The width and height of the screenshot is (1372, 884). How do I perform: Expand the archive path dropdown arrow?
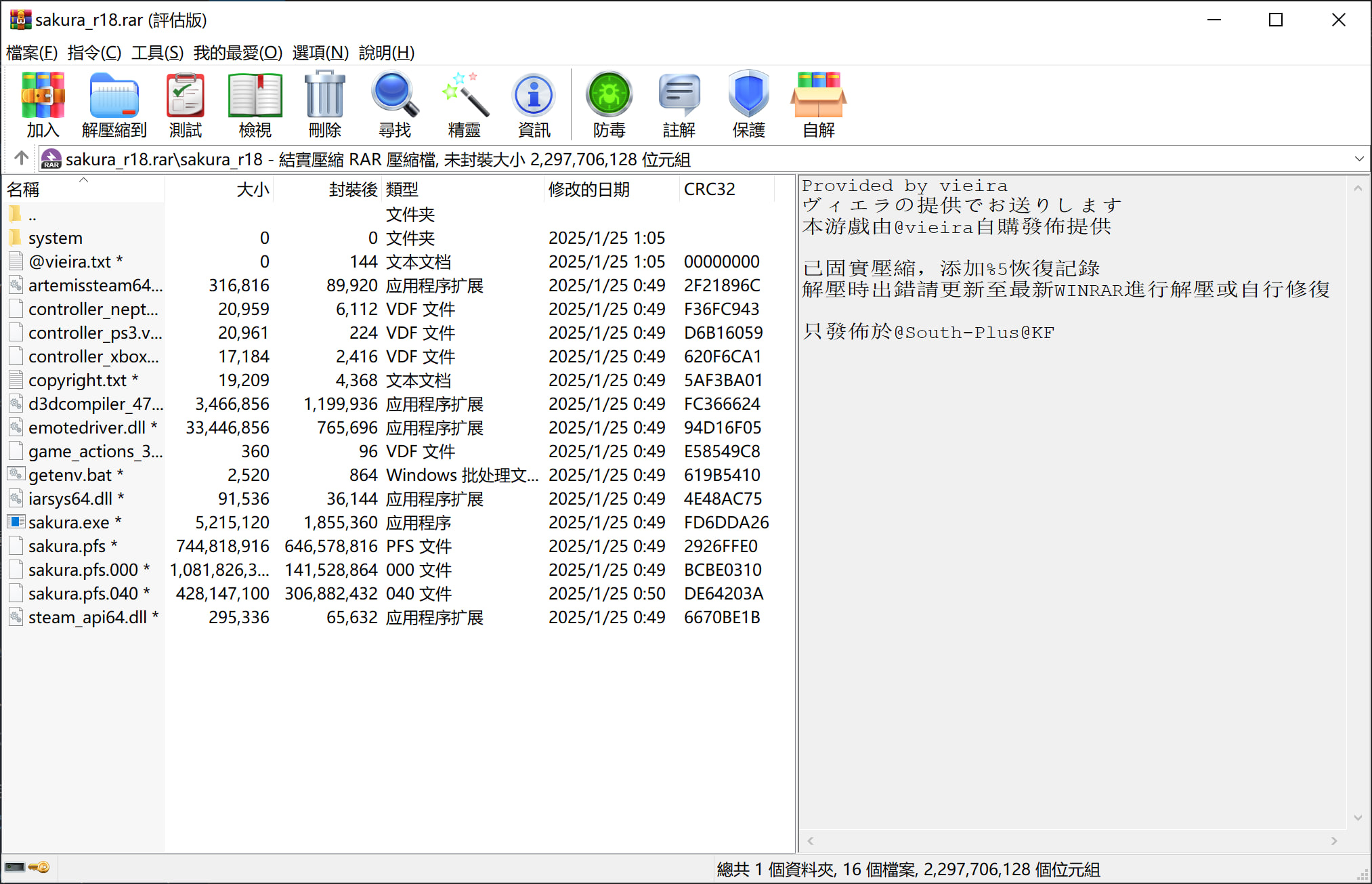[x=1358, y=159]
